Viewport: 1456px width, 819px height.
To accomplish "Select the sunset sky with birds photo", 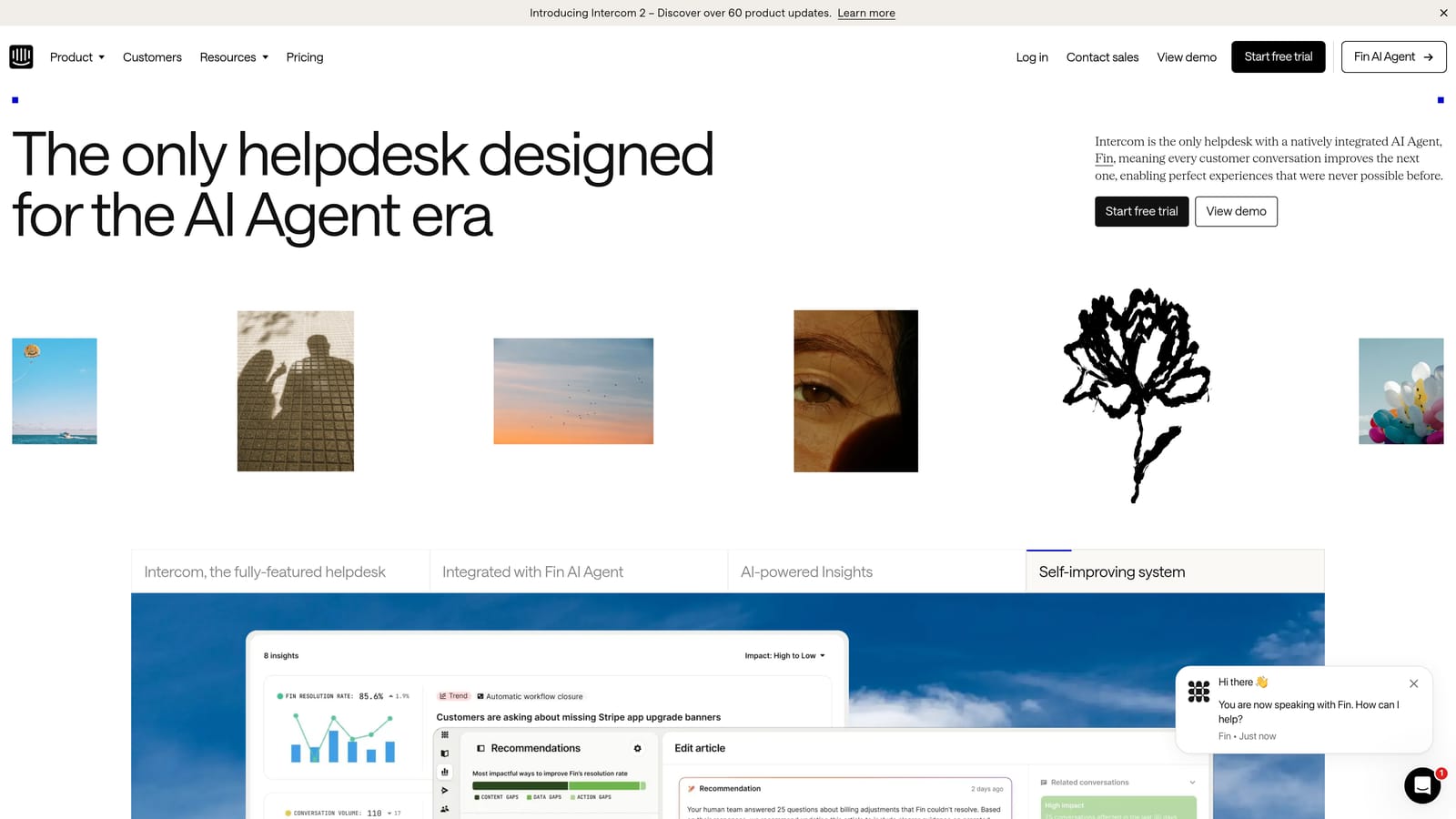I will click(x=573, y=391).
